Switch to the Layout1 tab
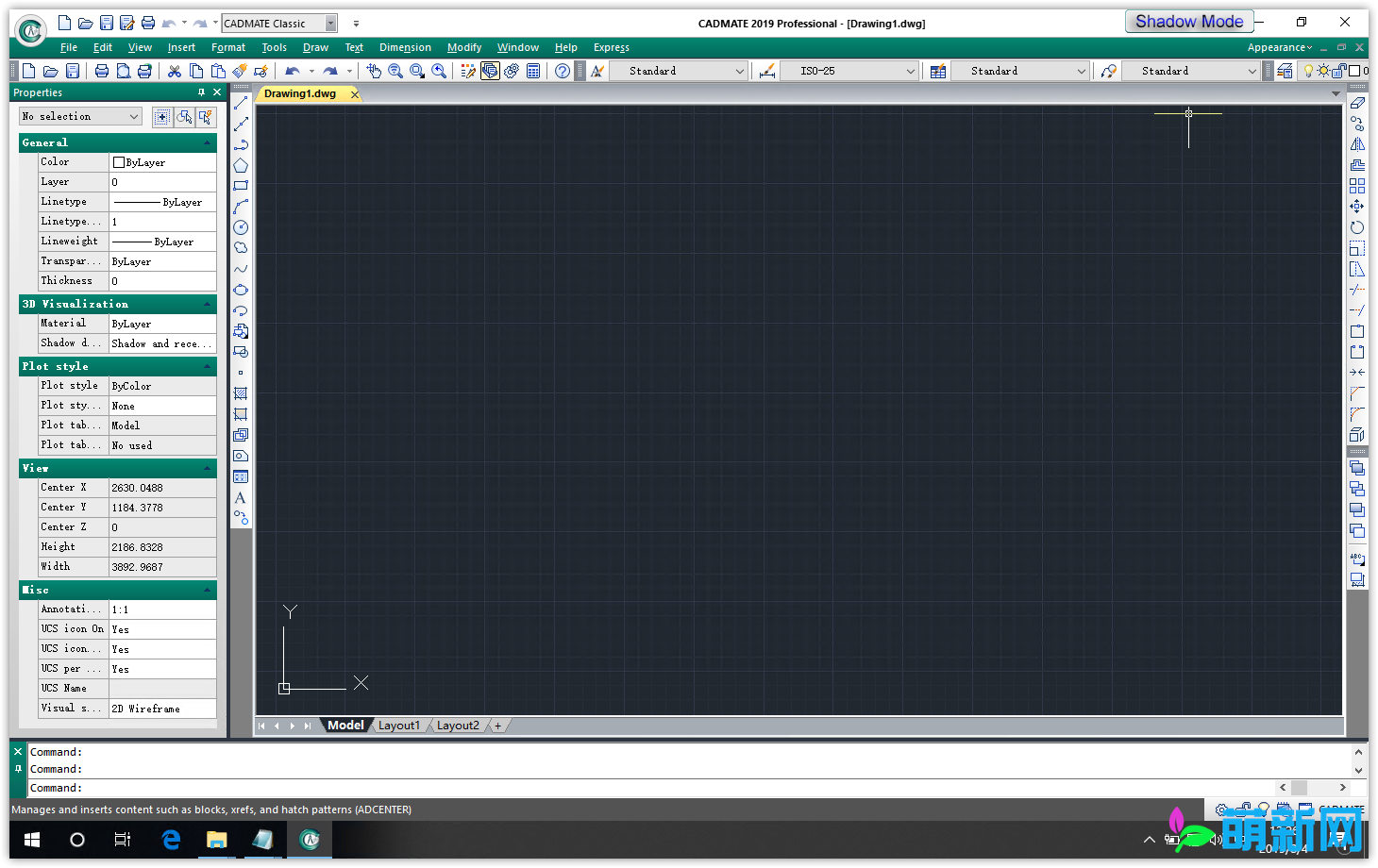The height and width of the screenshot is (868, 1378). click(398, 726)
